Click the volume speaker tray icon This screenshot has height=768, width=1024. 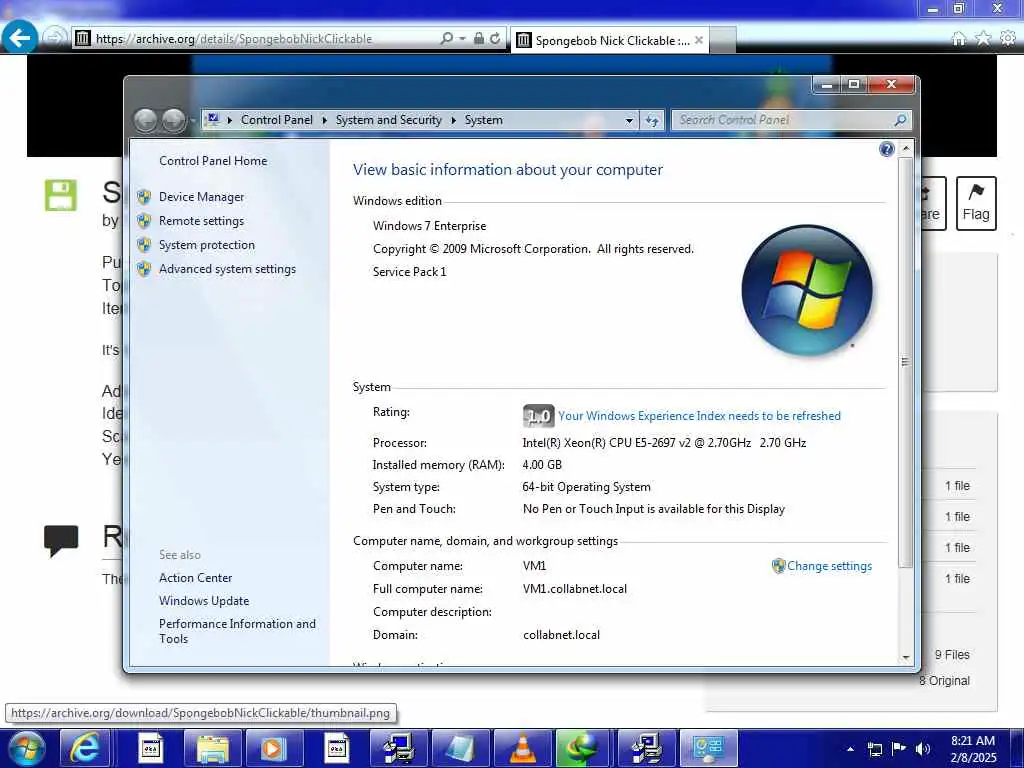[922, 749]
